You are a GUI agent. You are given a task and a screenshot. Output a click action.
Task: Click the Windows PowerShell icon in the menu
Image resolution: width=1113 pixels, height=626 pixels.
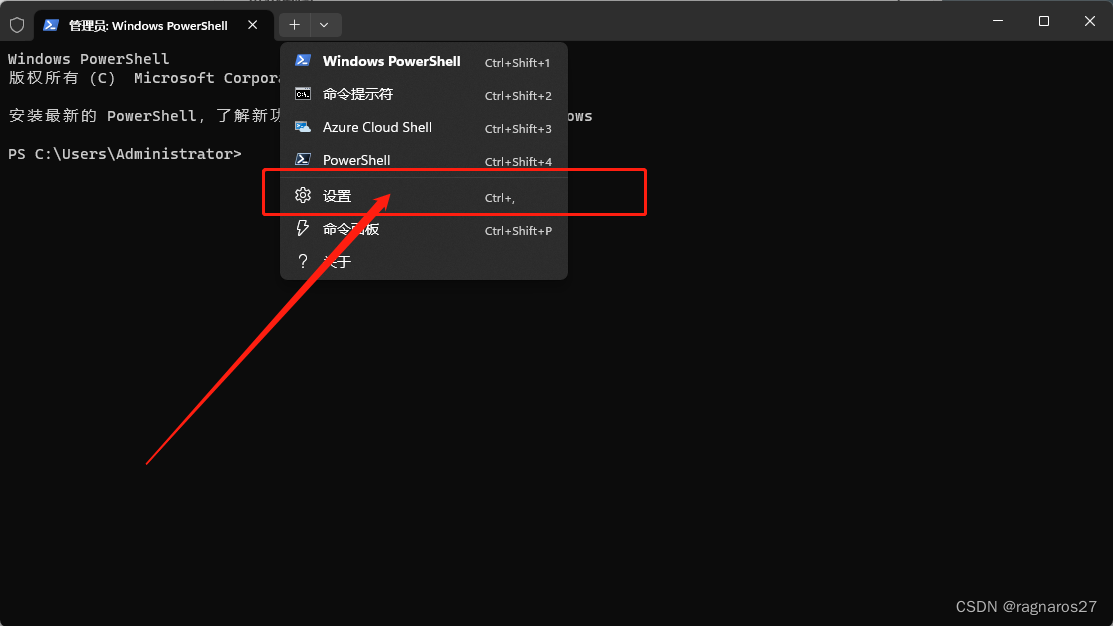click(303, 61)
